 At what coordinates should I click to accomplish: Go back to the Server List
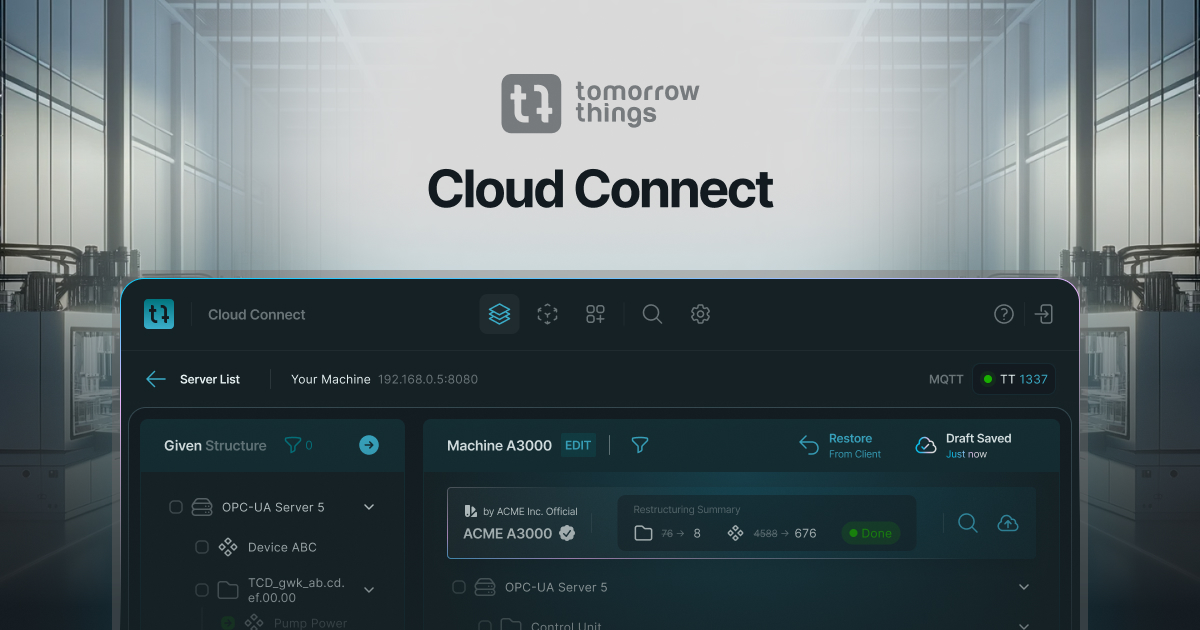[196, 379]
